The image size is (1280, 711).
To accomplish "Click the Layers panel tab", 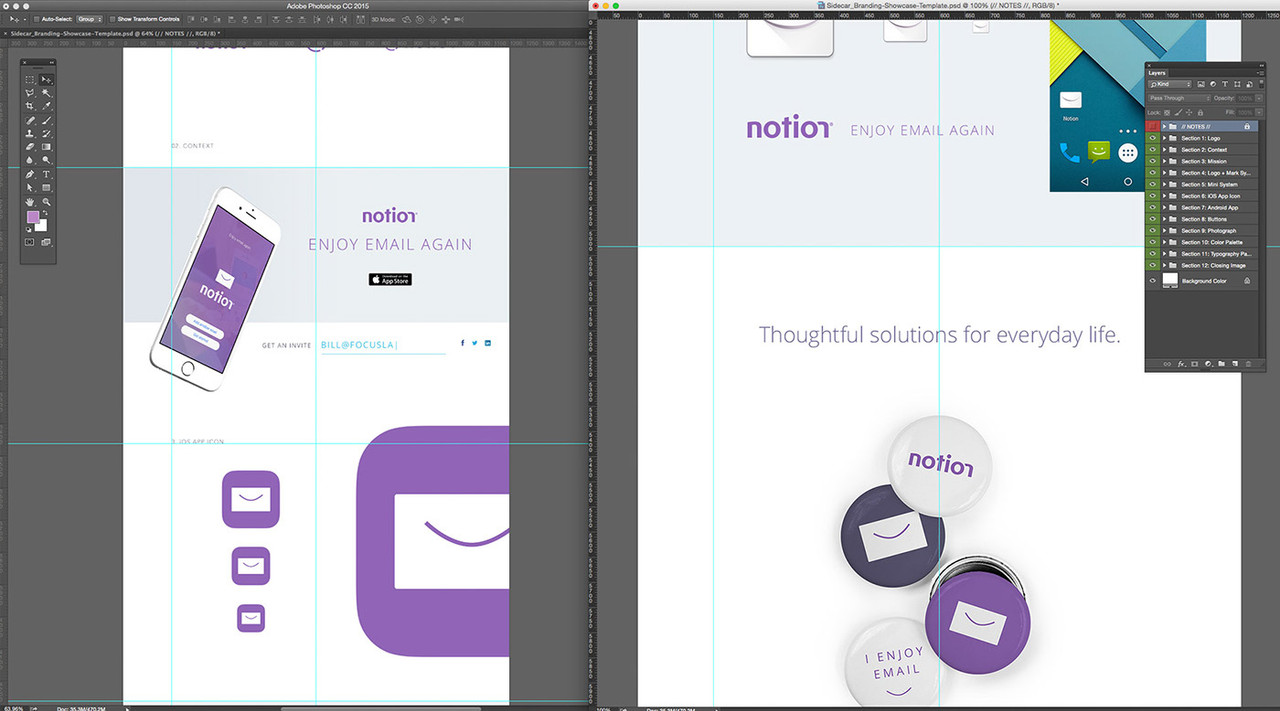I will click(x=1157, y=73).
